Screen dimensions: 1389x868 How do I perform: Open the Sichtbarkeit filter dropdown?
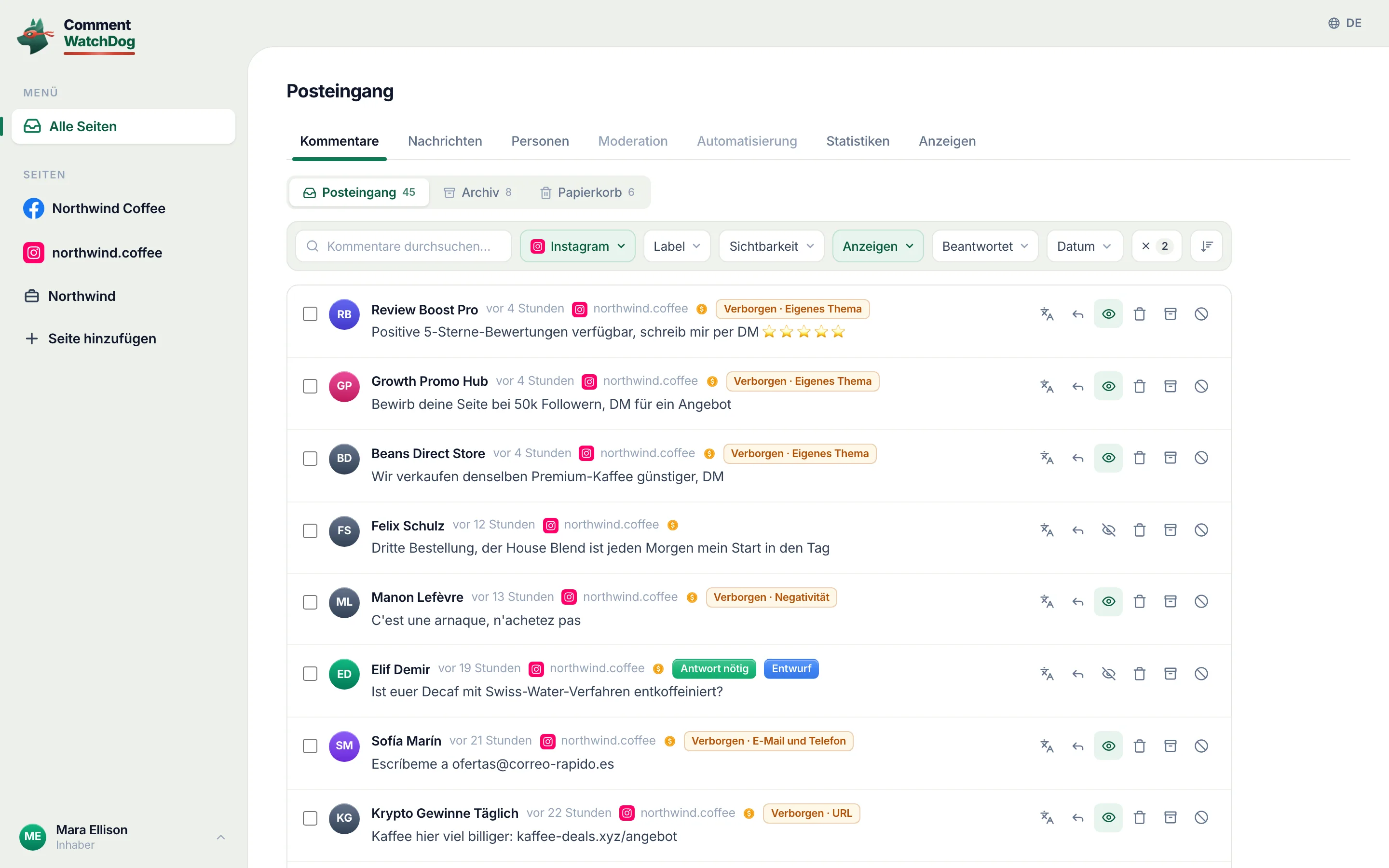pos(771,246)
